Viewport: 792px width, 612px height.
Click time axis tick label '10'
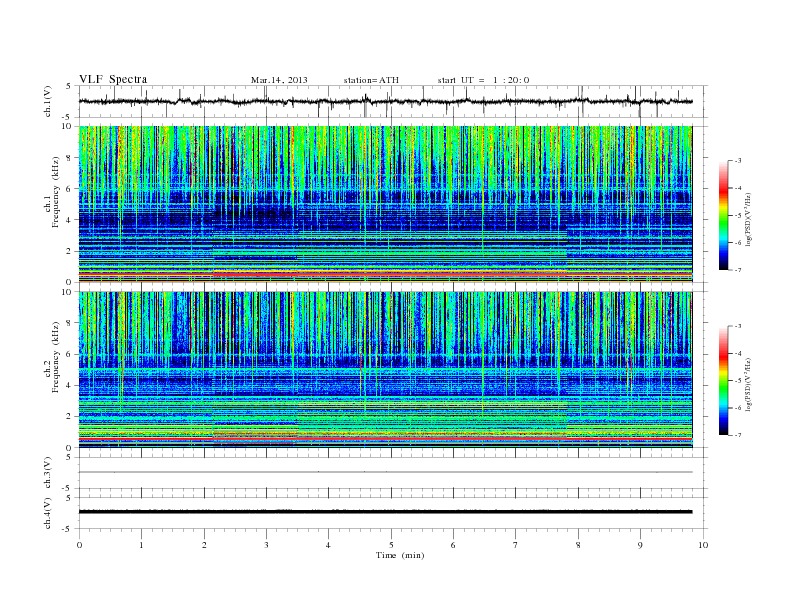(x=703, y=545)
